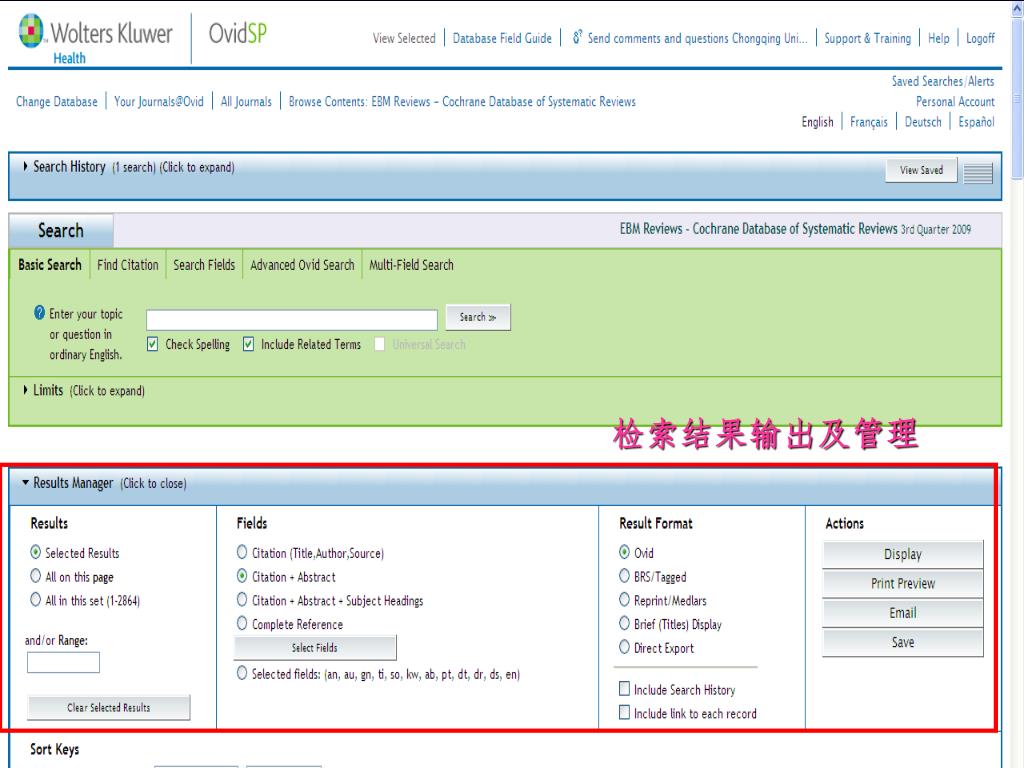Screen dimensions: 1024x768
Task: Click the View Saved button
Action: (921, 170)
